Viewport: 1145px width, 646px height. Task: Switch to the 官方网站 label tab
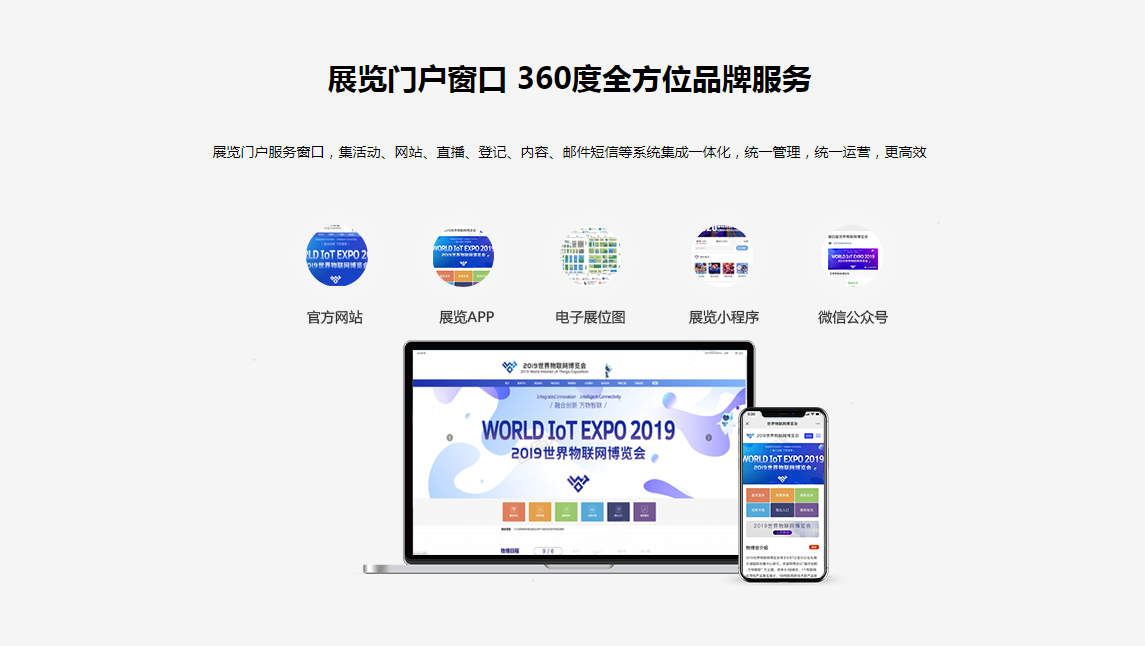click(x=334, y=318)
